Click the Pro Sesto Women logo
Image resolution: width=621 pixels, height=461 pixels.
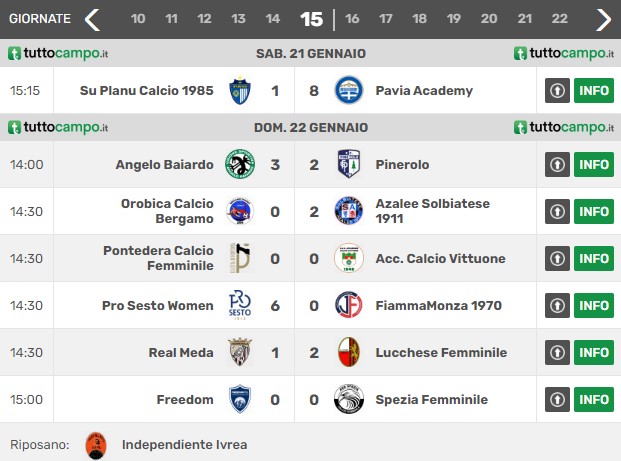(x=240, y=305)
